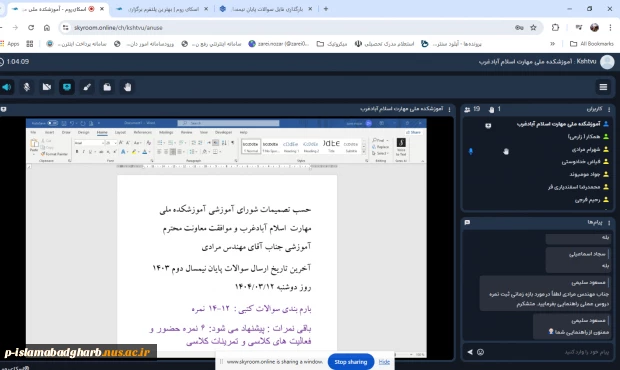Image resolution: width=620 pixels, height=370 pixels.
Task: Open the Layout tab in shared Word
Action: tap(120, 132)
